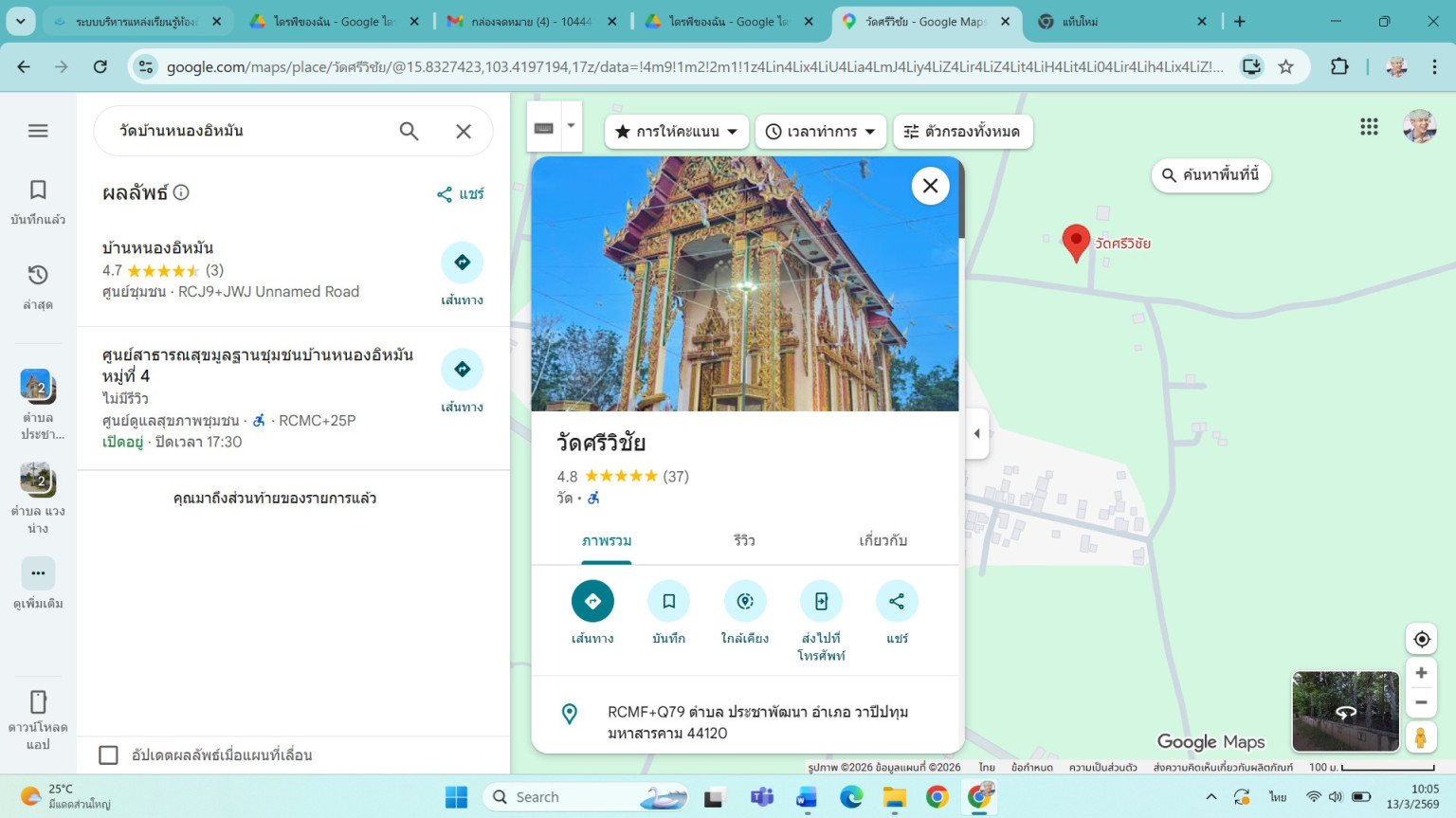Open the Chrome tab search dropdown
Viewport: 1456px width, 818px height.
tap(20, 21)
